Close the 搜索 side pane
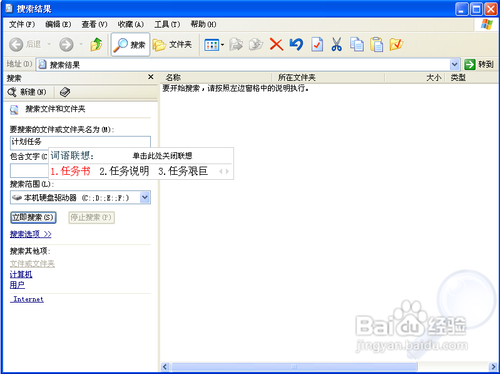Viewport: 500px width, 374px height. pyautogui.click(x=151, y=77)
